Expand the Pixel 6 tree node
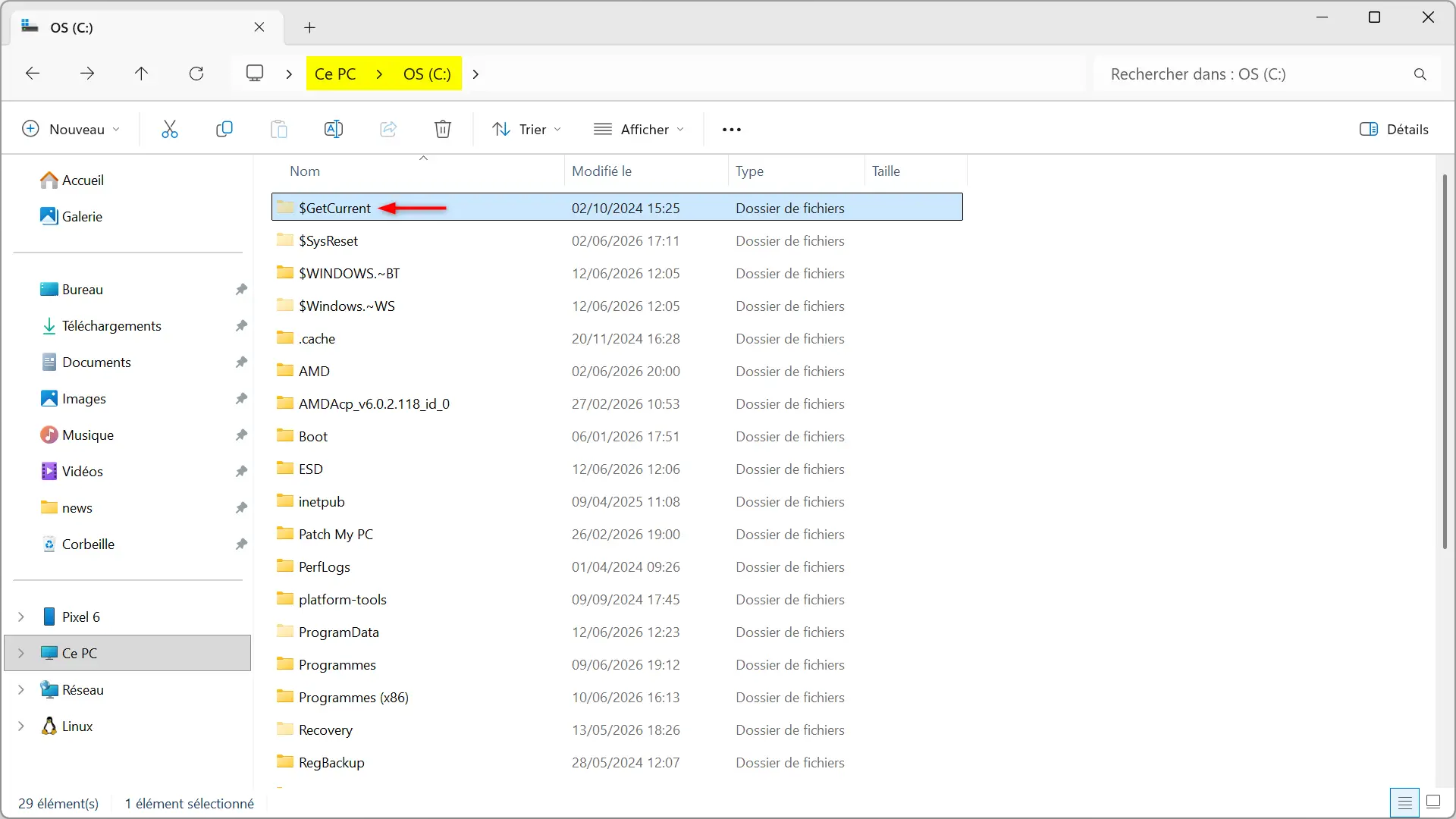The height and width of the screenshot is (819, 1456). point(21,617)
